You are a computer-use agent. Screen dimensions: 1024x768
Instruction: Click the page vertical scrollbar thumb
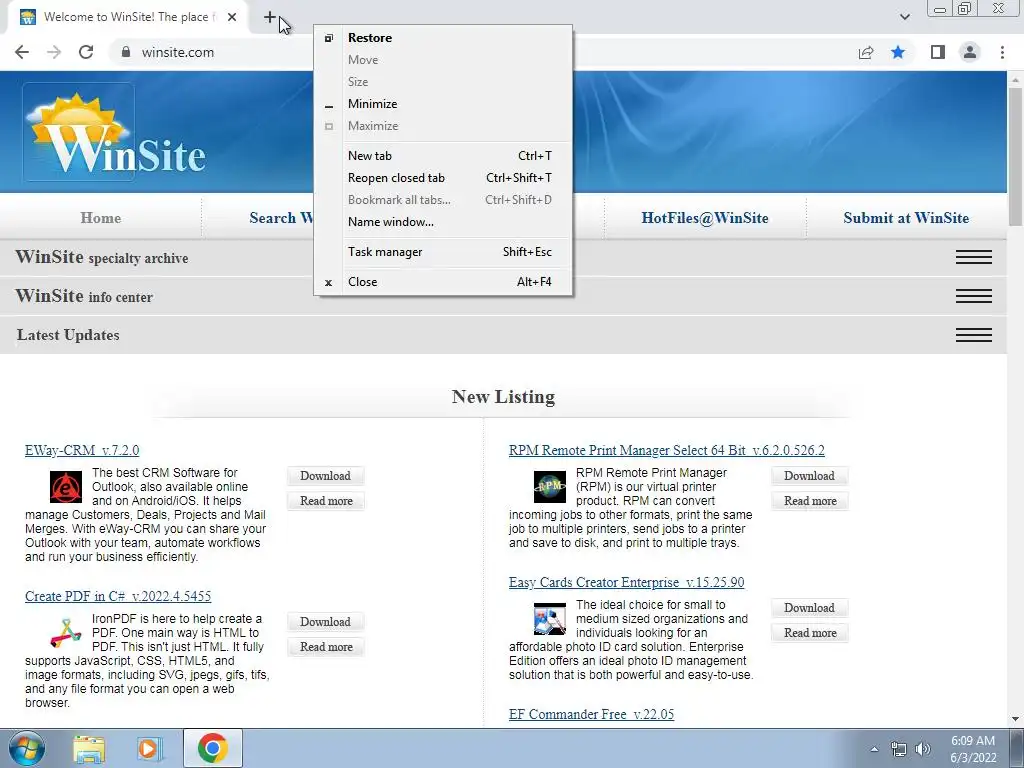tap(1016, 157)
